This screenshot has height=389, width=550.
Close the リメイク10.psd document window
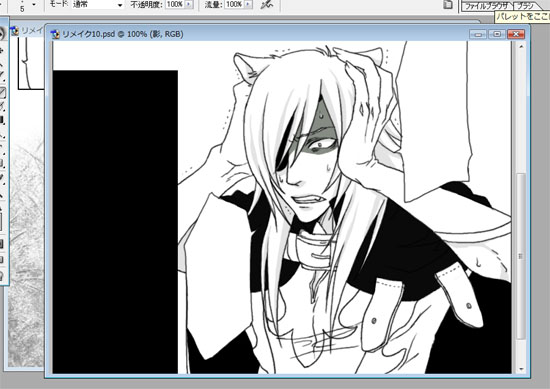click(516, 34)
